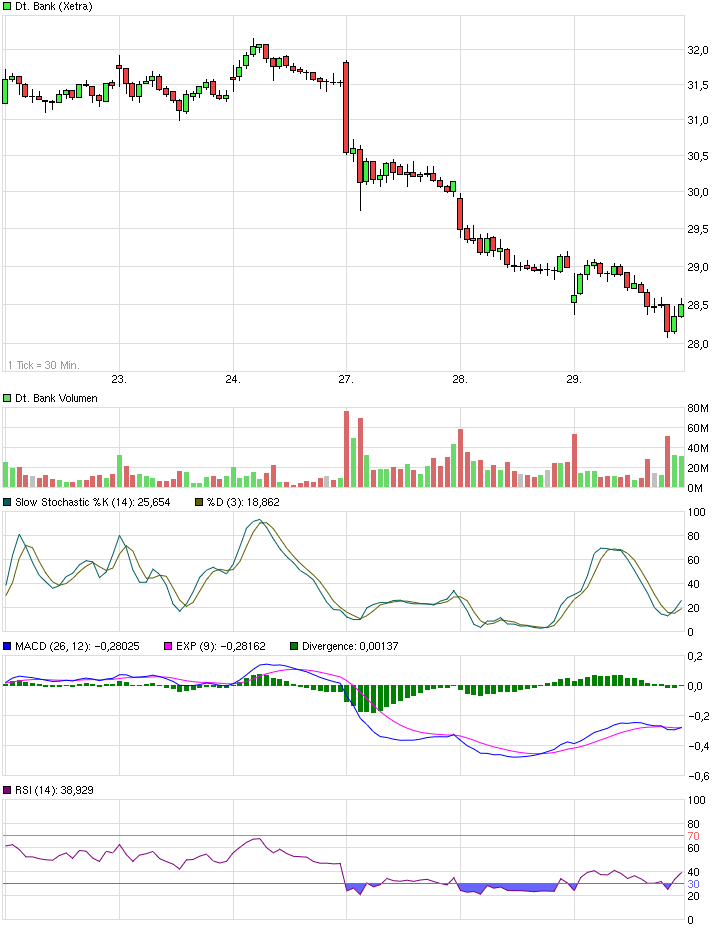Screen dimensions: 726x928
Task: Click the date label 29. on the x-axis
Action: 573,379
